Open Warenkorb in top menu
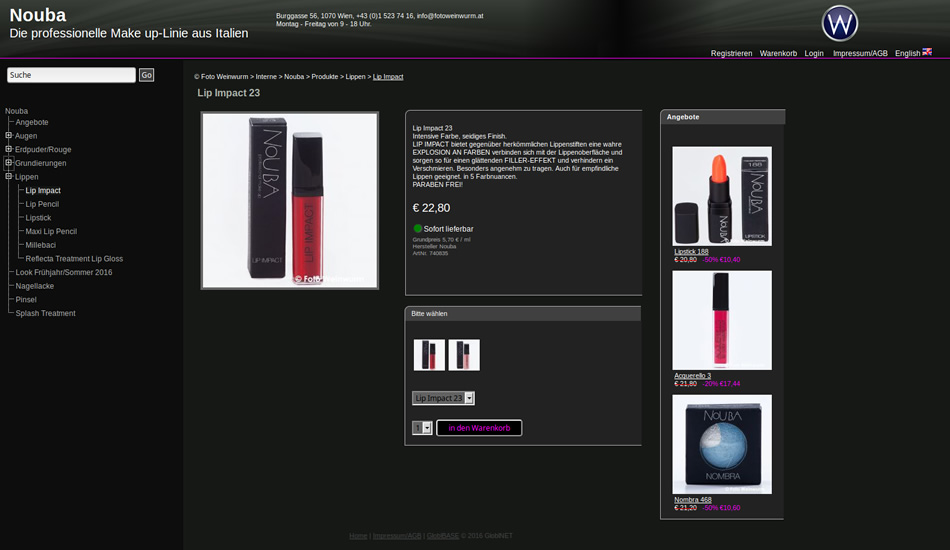Screen dimensions: 950x550 [x=778, y=53]
